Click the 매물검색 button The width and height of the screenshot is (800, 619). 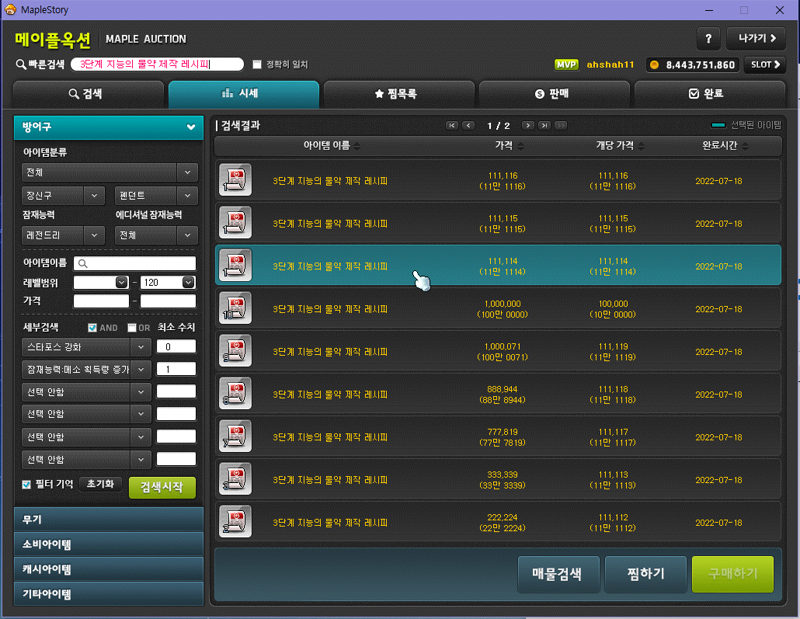[x=558, y=574]
